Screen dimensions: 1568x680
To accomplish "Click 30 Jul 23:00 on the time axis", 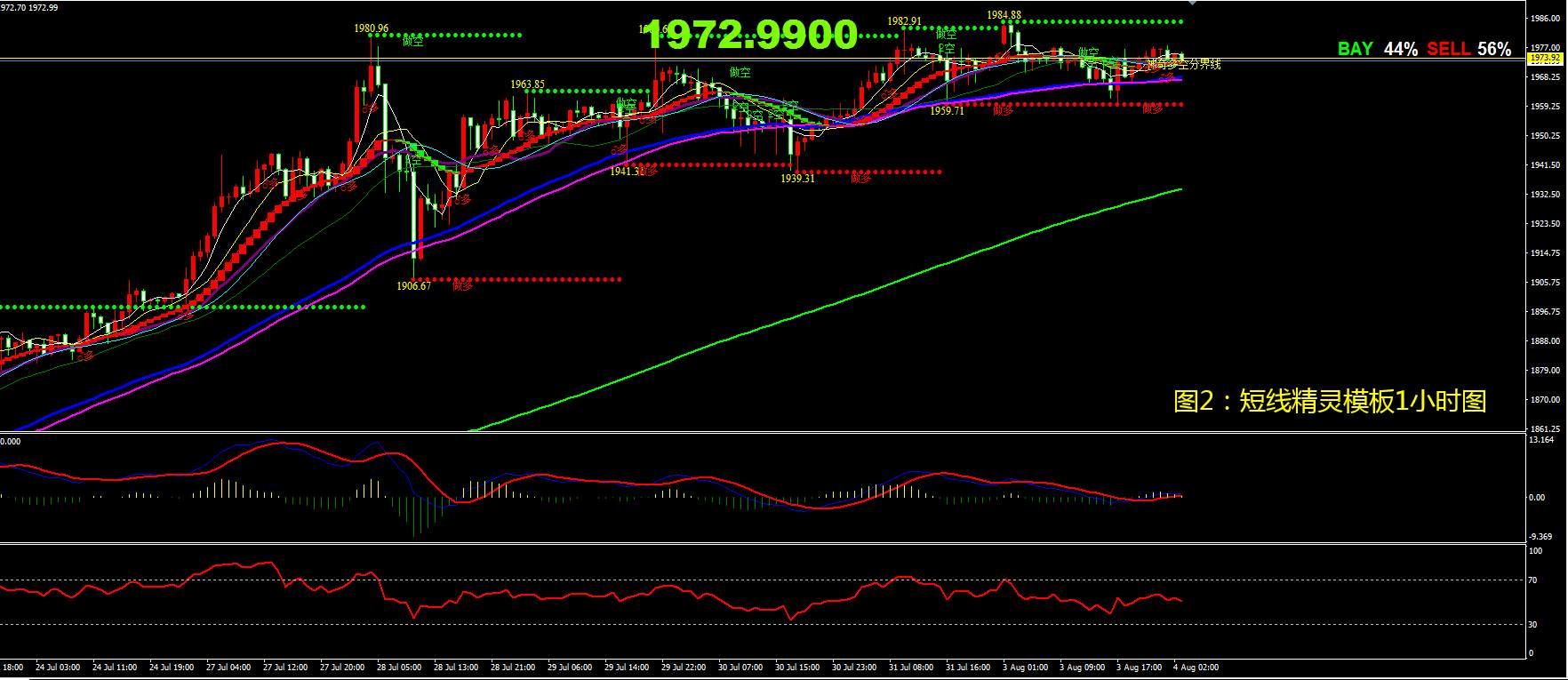I will point(854,667).
